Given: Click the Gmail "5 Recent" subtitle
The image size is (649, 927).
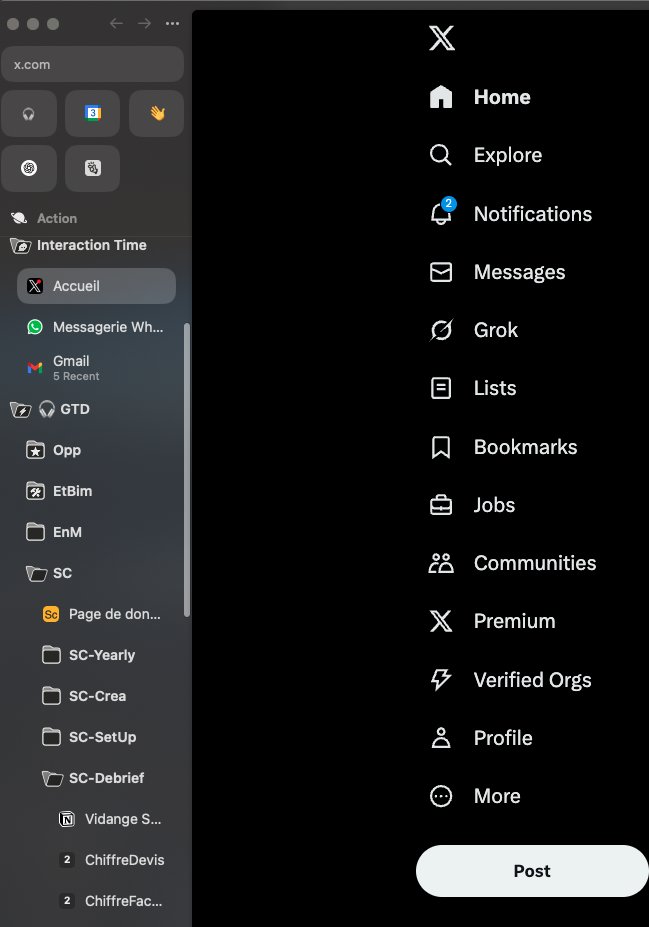Looking at the screenshot, I should (x=76, y=377).
